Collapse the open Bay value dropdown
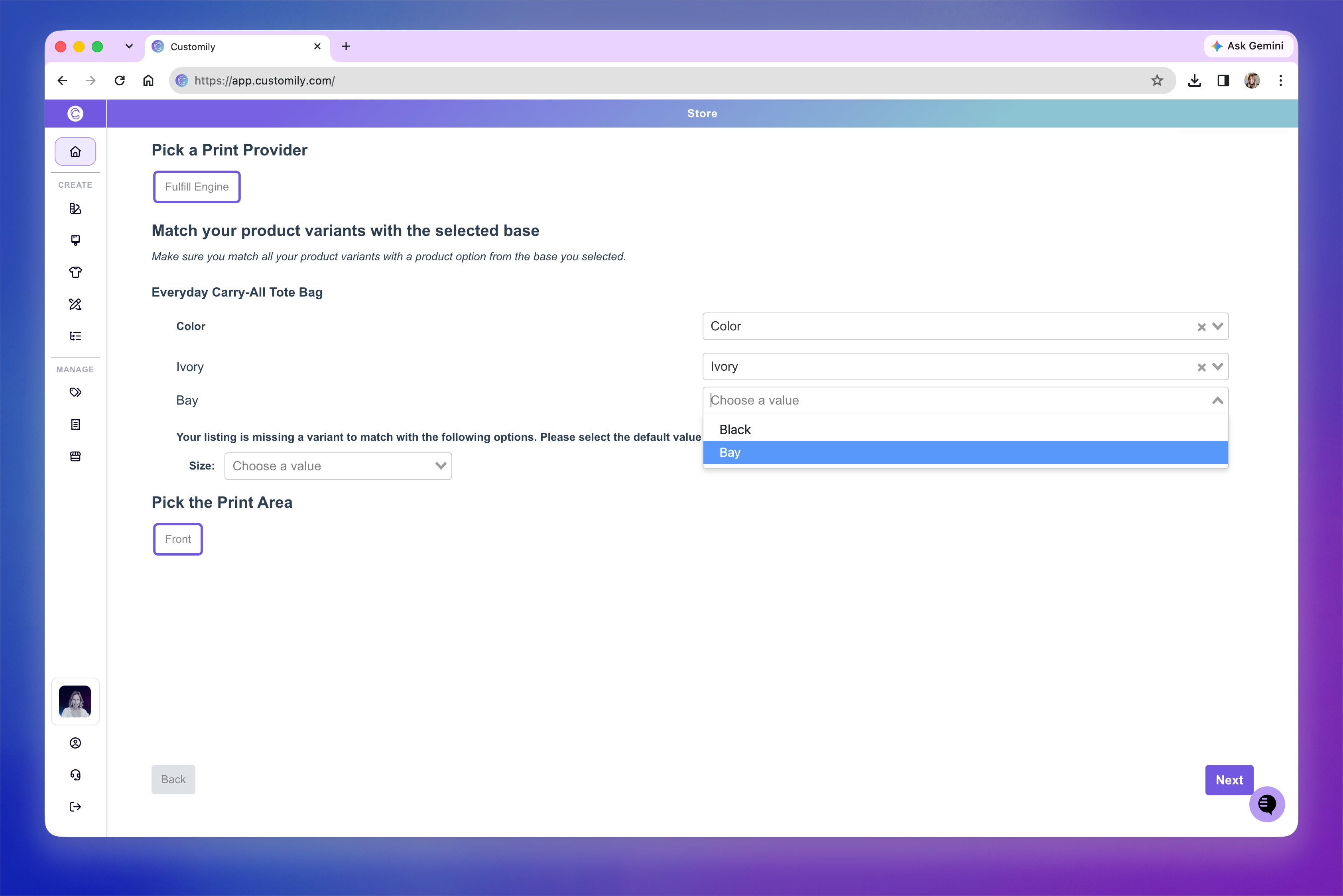The image size is (1343, 896). point(1217,401)
